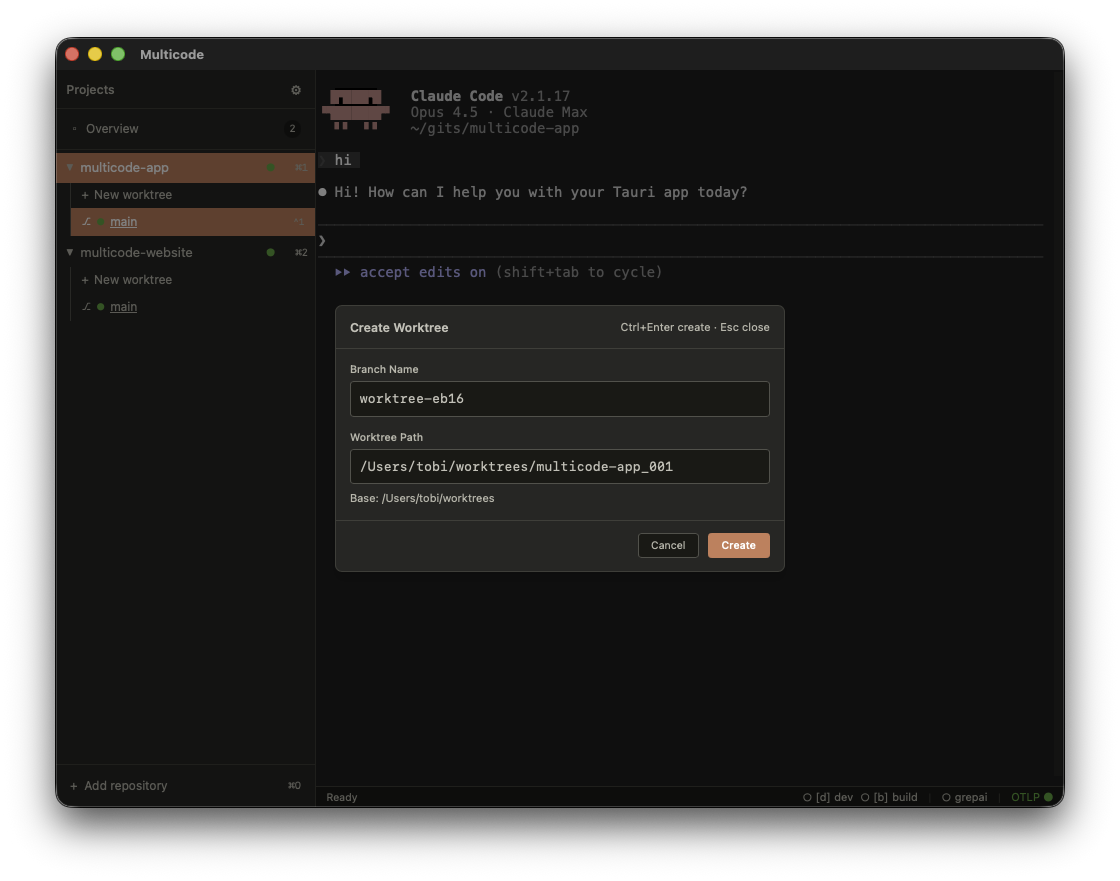Click the Projects header label
Screen dimensions: 1120x881
pyautogui.click(x=90, y=89)
